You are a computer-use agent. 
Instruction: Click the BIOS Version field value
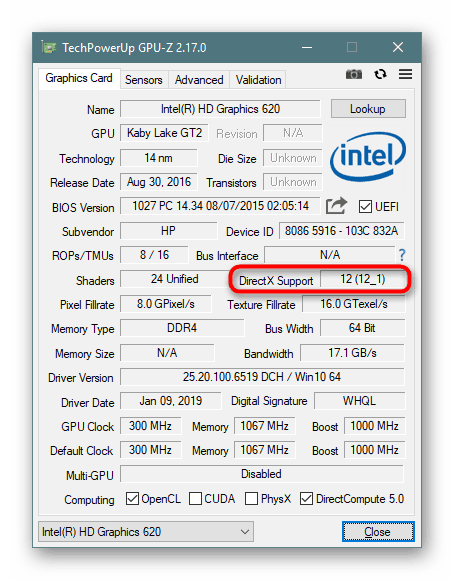point(220,206)
